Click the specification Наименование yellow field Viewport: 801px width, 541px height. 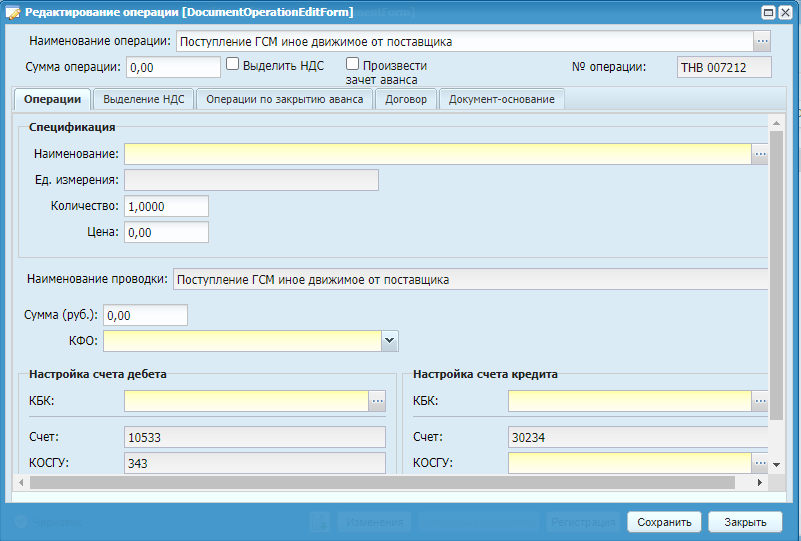pos(438,154)
